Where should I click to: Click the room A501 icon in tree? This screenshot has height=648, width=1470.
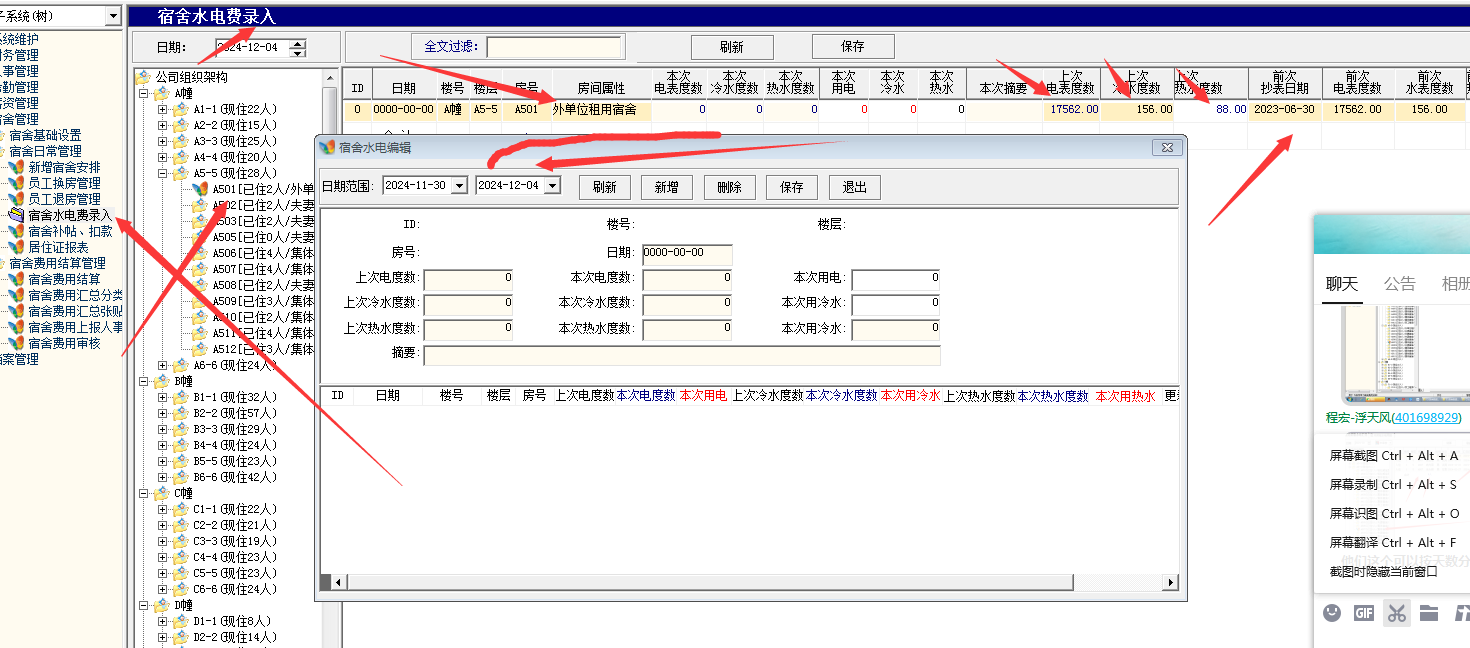pos(201,189)
